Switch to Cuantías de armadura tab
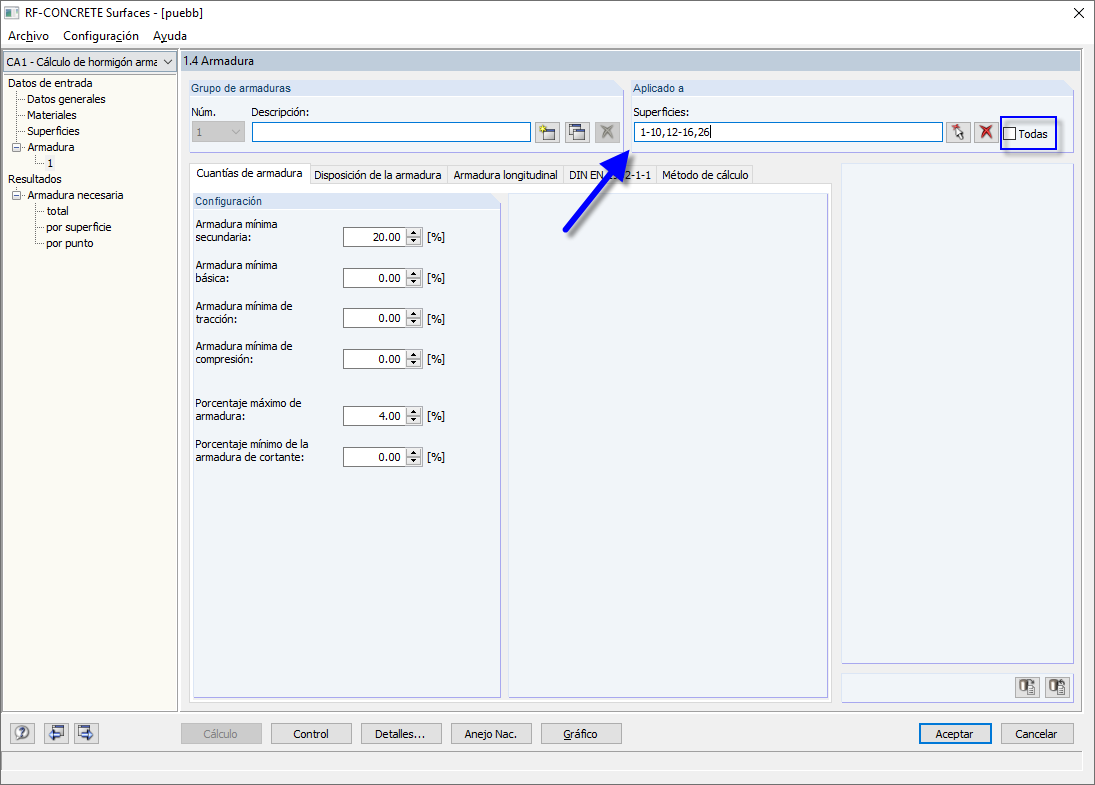The image size is (1095, 785). pyautogui.click(x=249, y=173)
